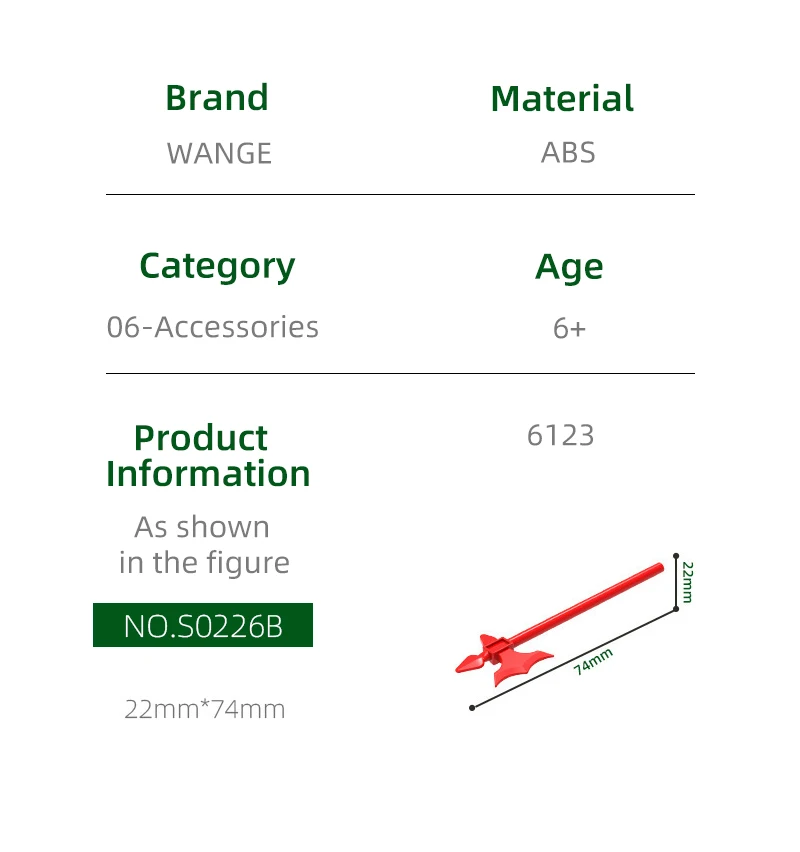Click the green NO.S0226B badge

coord(203,625)
